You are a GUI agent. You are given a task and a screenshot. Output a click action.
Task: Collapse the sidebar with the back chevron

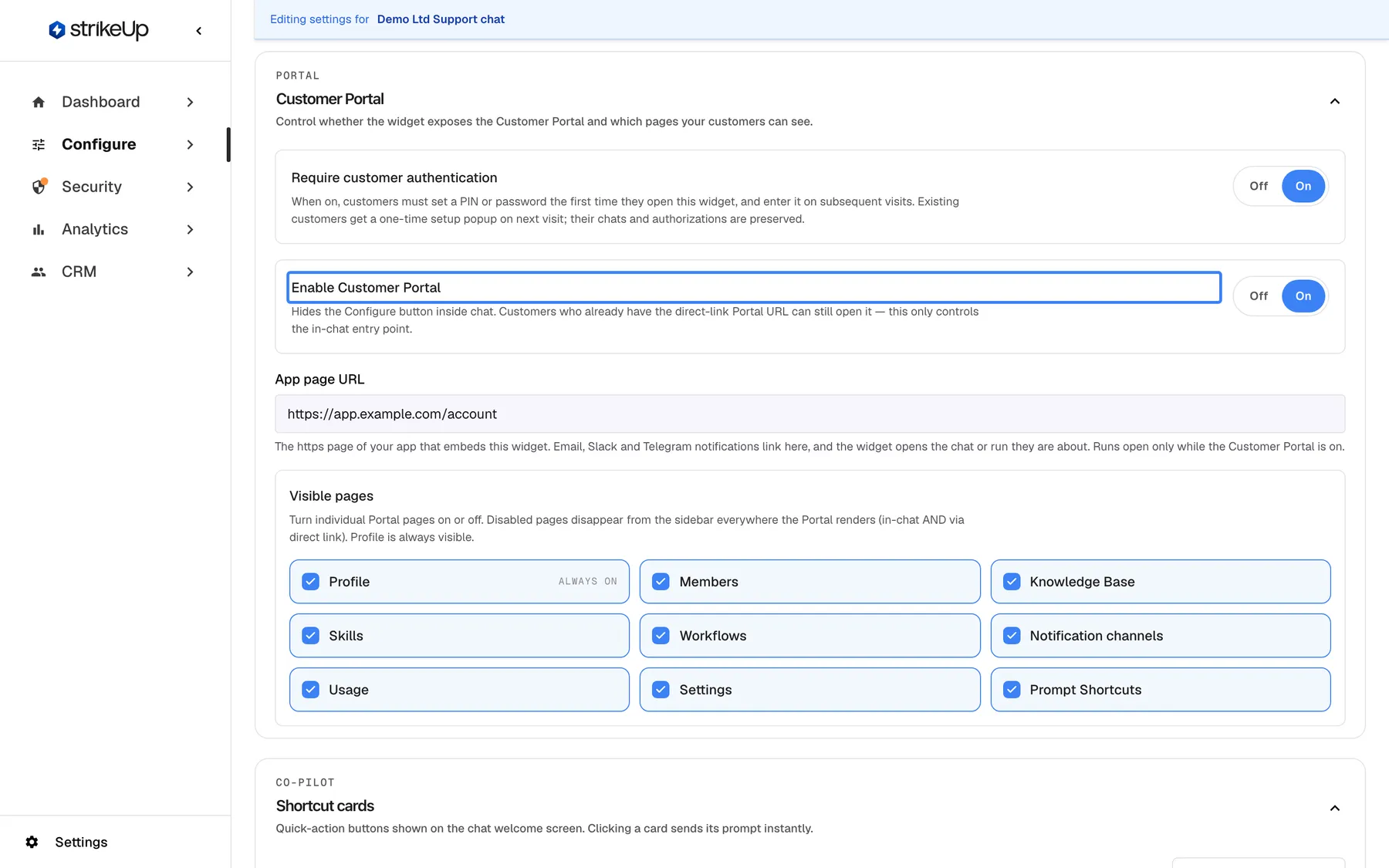point(198,31)
